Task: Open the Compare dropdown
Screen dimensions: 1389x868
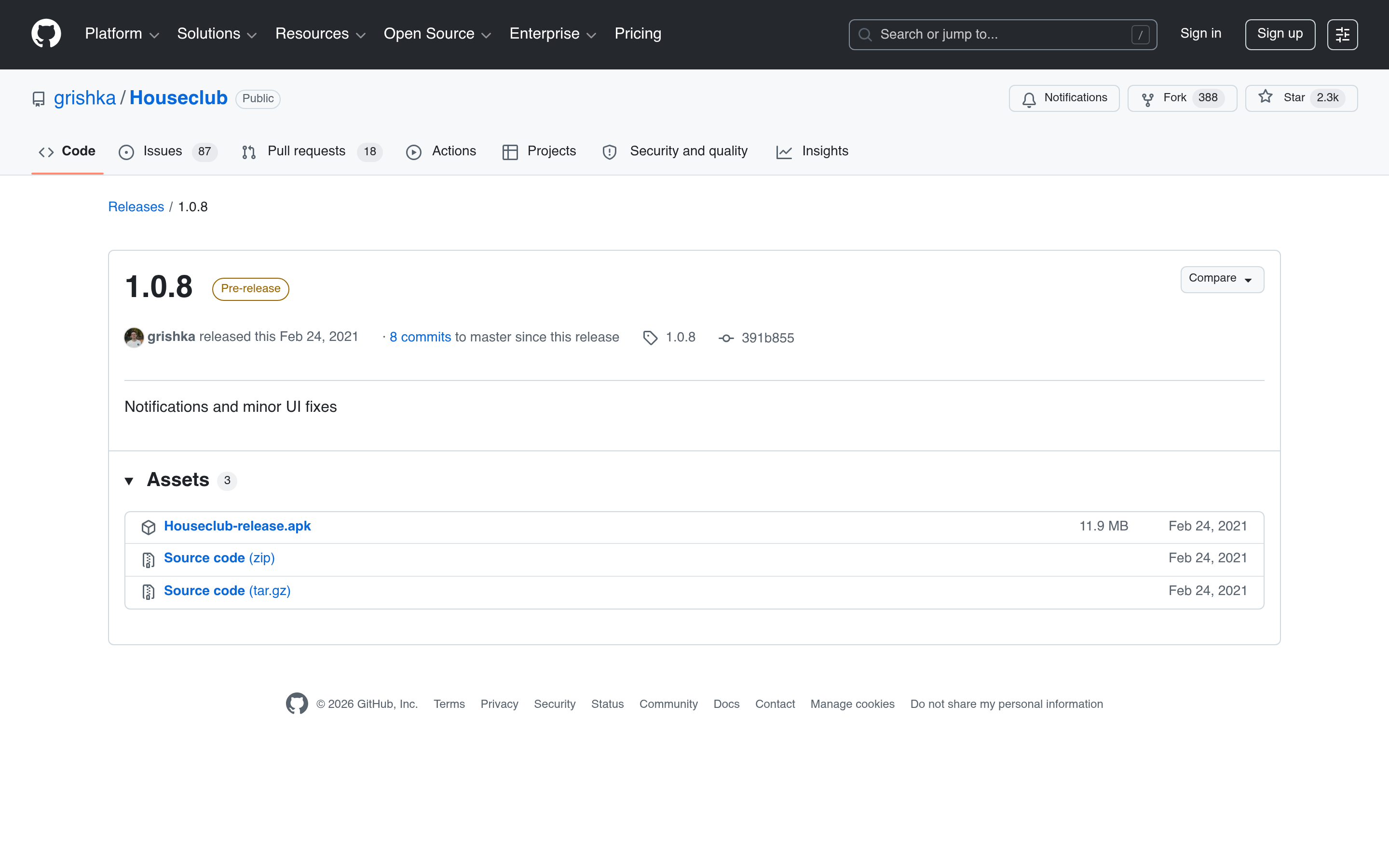Action: click(1222, 280)
